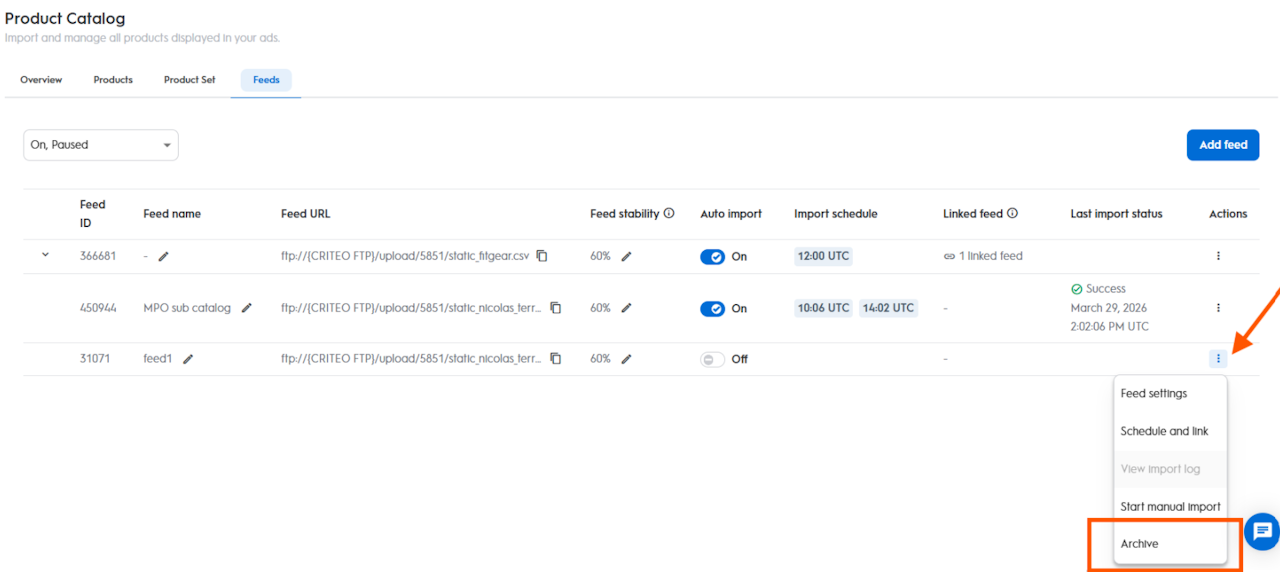Select the Feeds tab

(266, 80)
